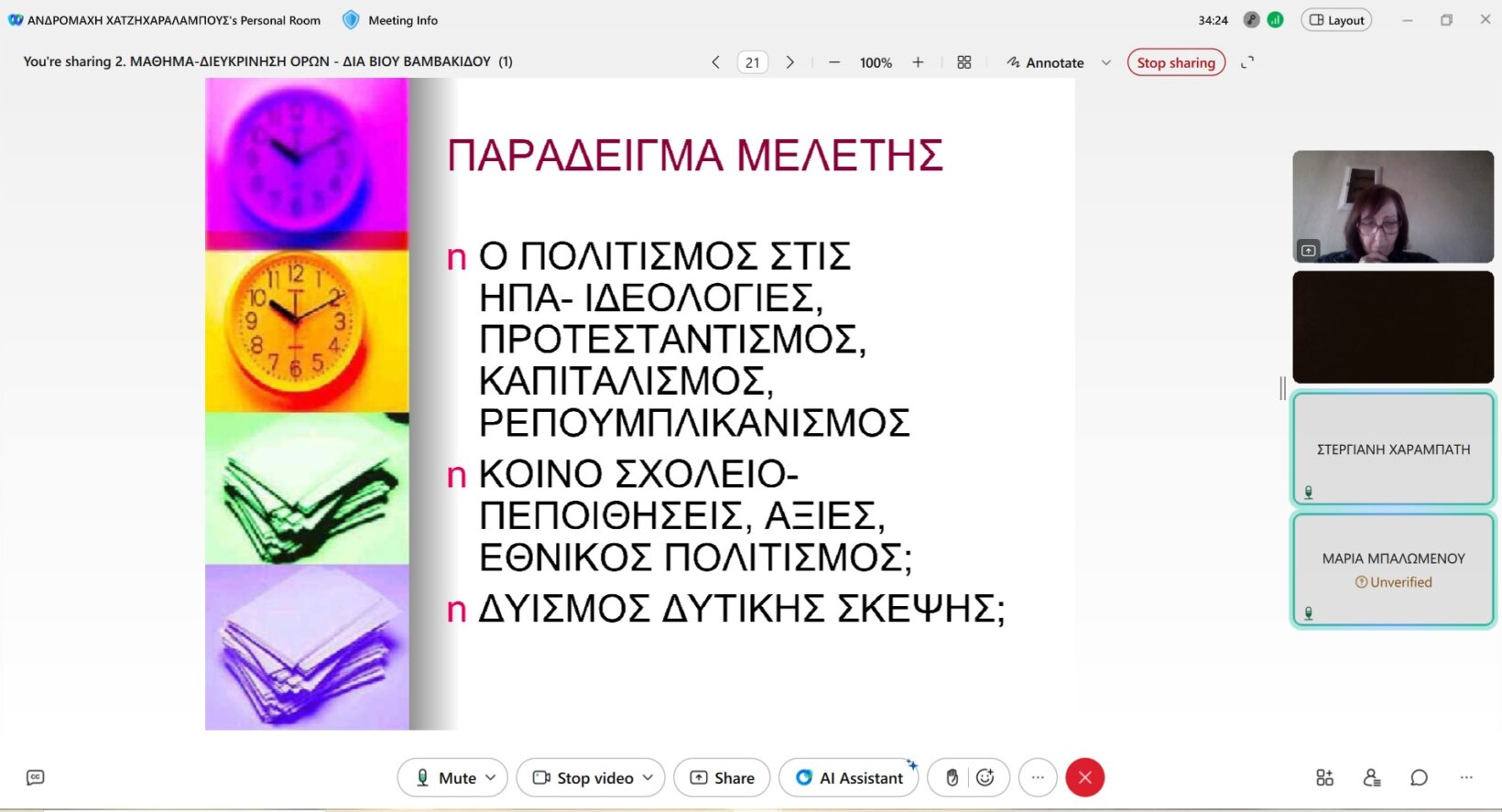Open the three-dot More options menu
Viewport: 1502px width, 812px height.
pyautogui.click(x=1038, y=777)
